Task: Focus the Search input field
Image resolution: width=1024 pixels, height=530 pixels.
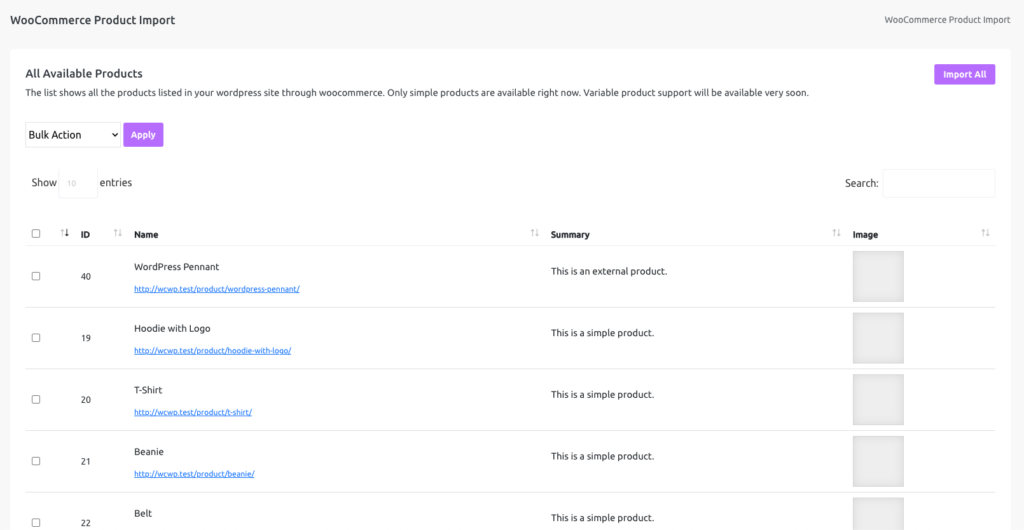Action: pos(939,183)
